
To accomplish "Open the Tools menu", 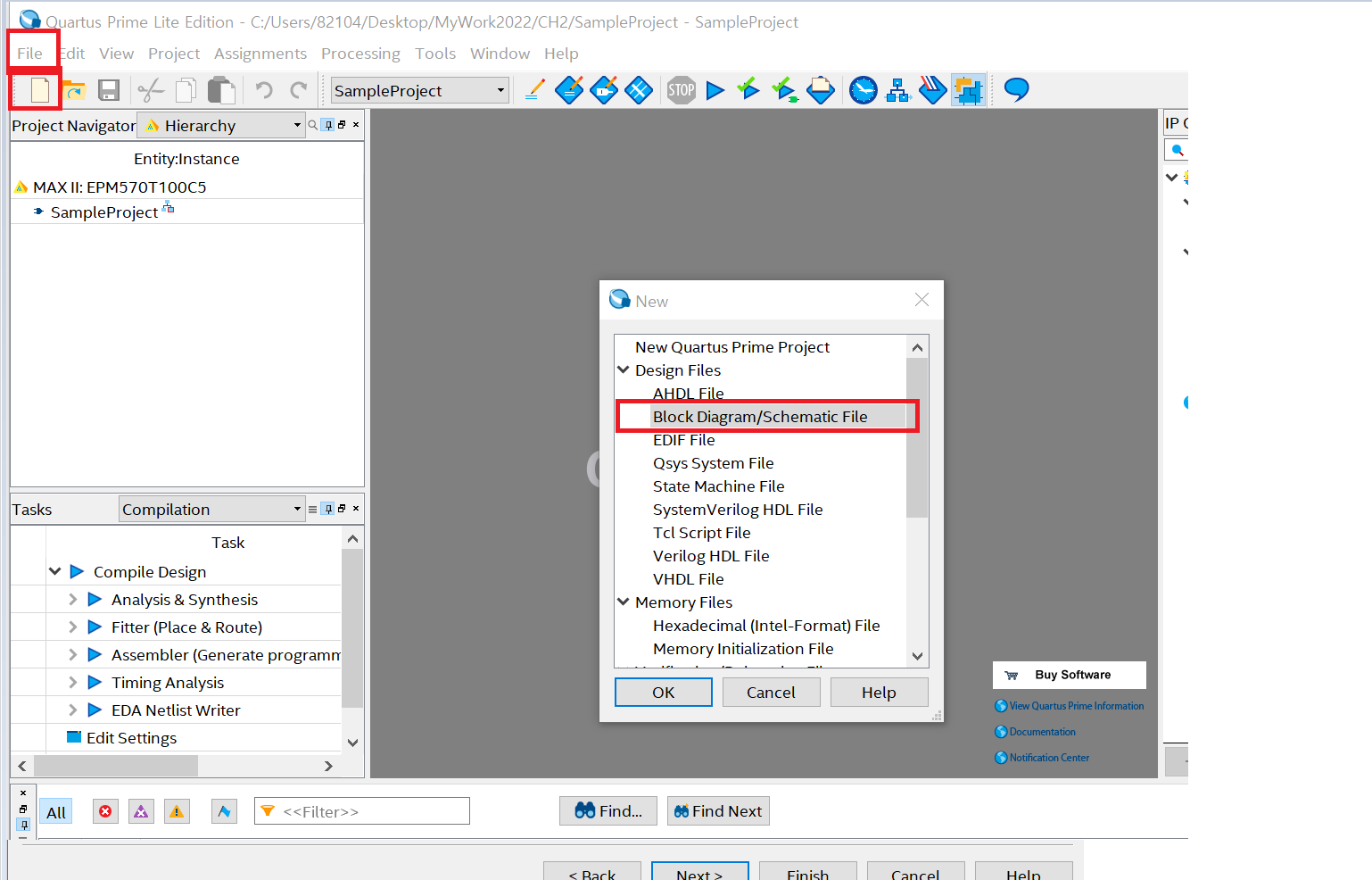I will 435,54.
